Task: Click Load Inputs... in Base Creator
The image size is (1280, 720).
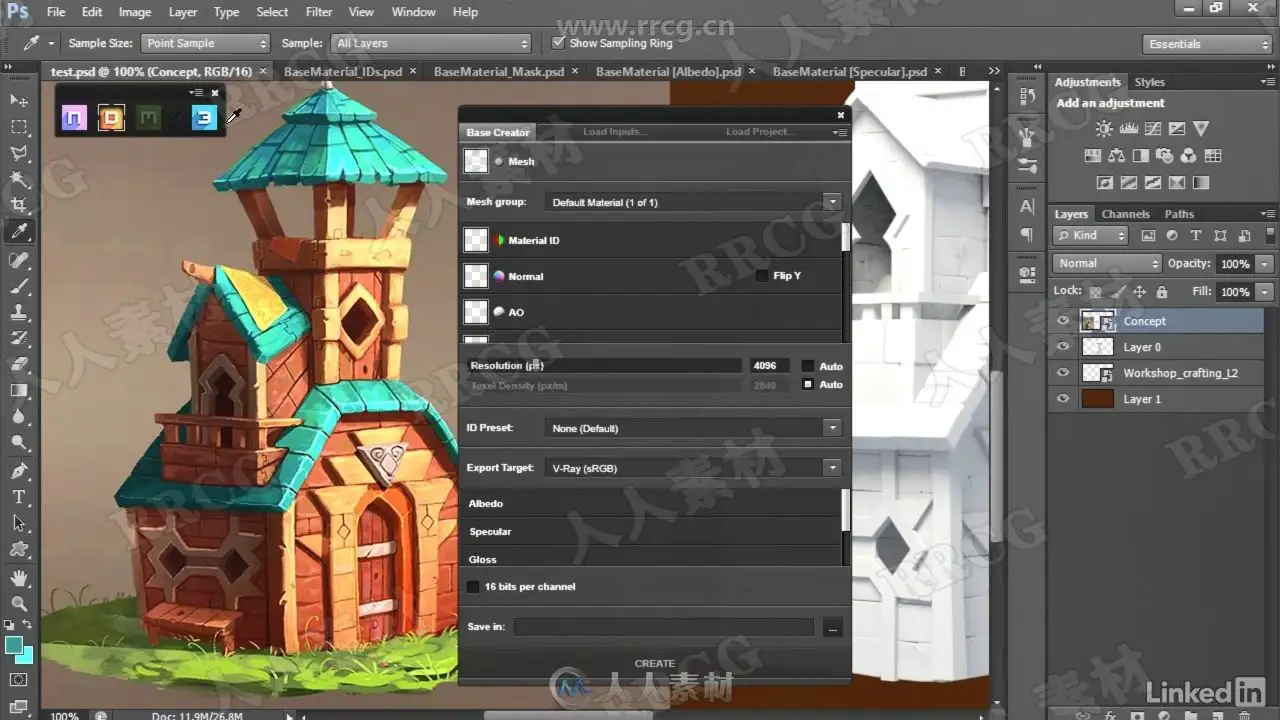Action: point(615,132)
